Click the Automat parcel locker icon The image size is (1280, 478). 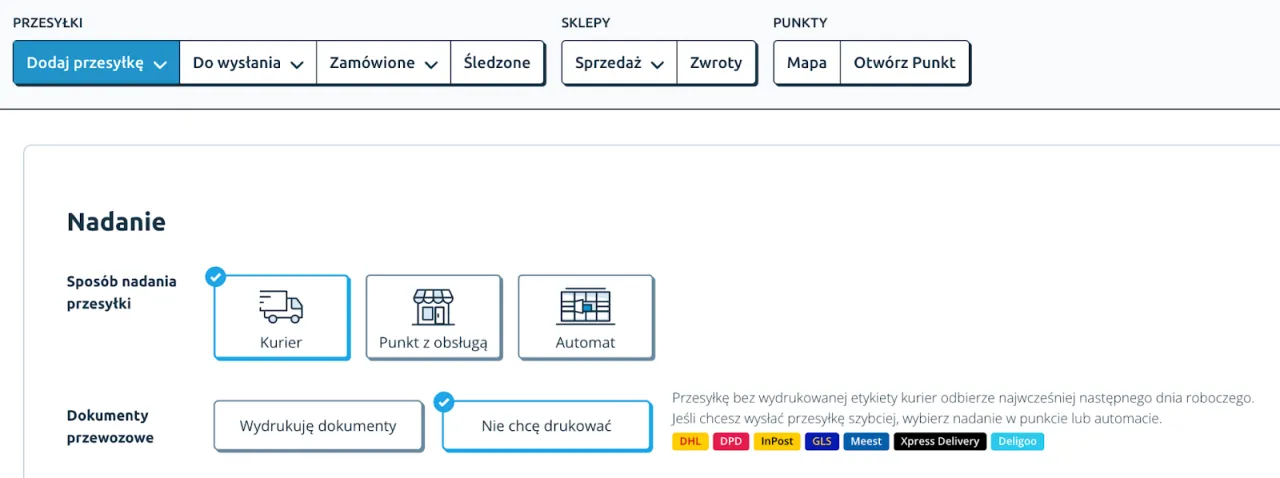coord(585,306)
